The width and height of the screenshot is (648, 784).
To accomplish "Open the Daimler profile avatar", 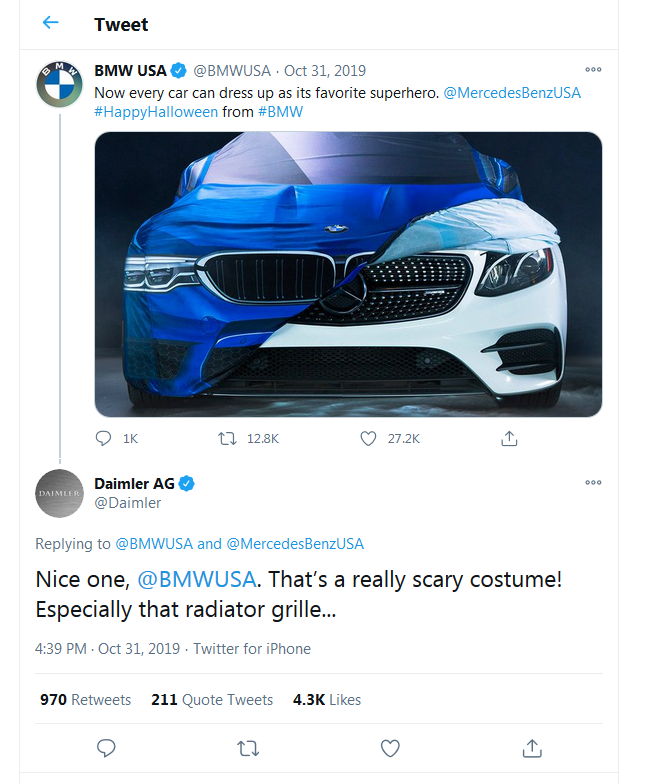I will point(59,493).
